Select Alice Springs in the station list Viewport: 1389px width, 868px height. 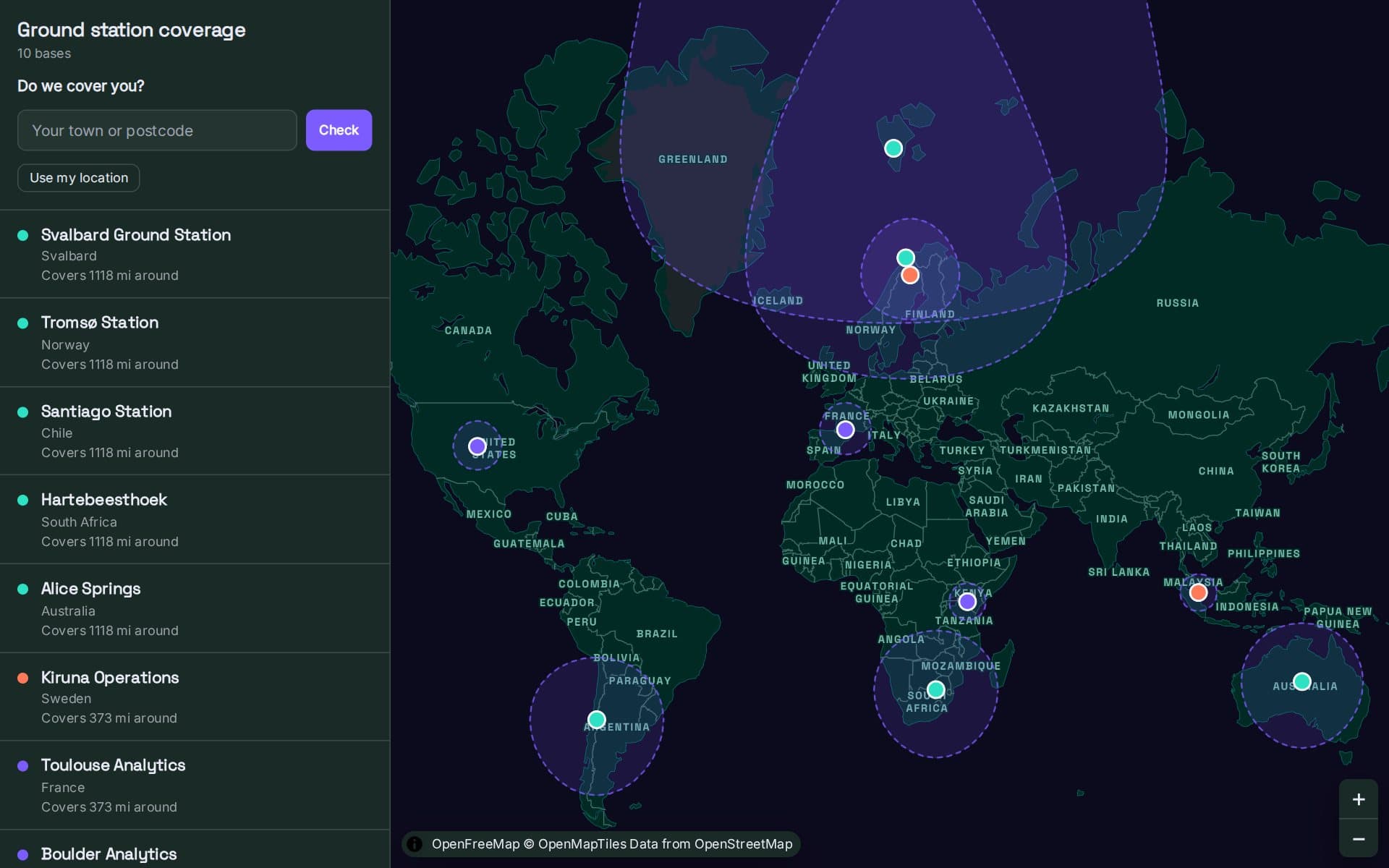coord(195,608)
